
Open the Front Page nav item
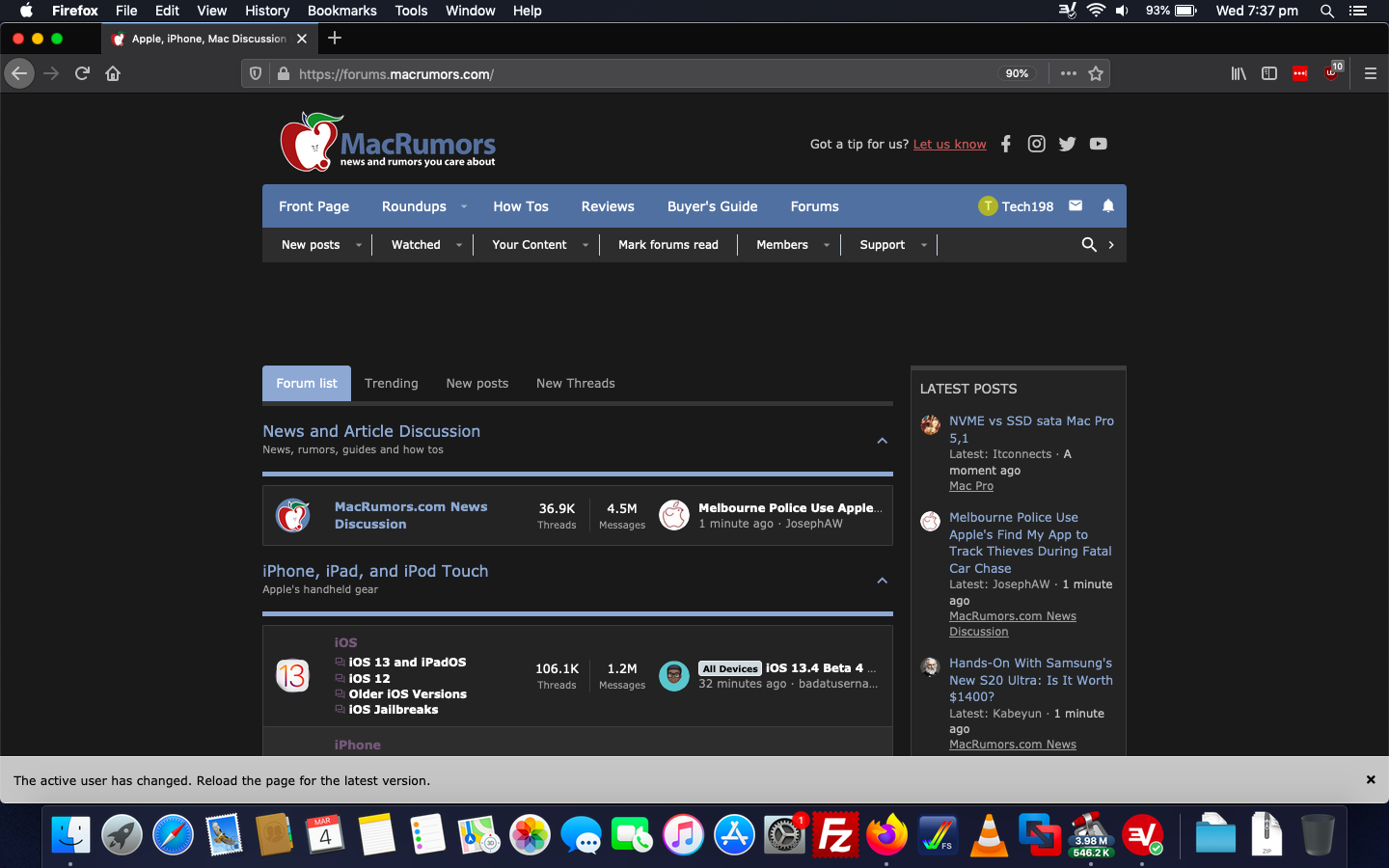click(314, 206)
